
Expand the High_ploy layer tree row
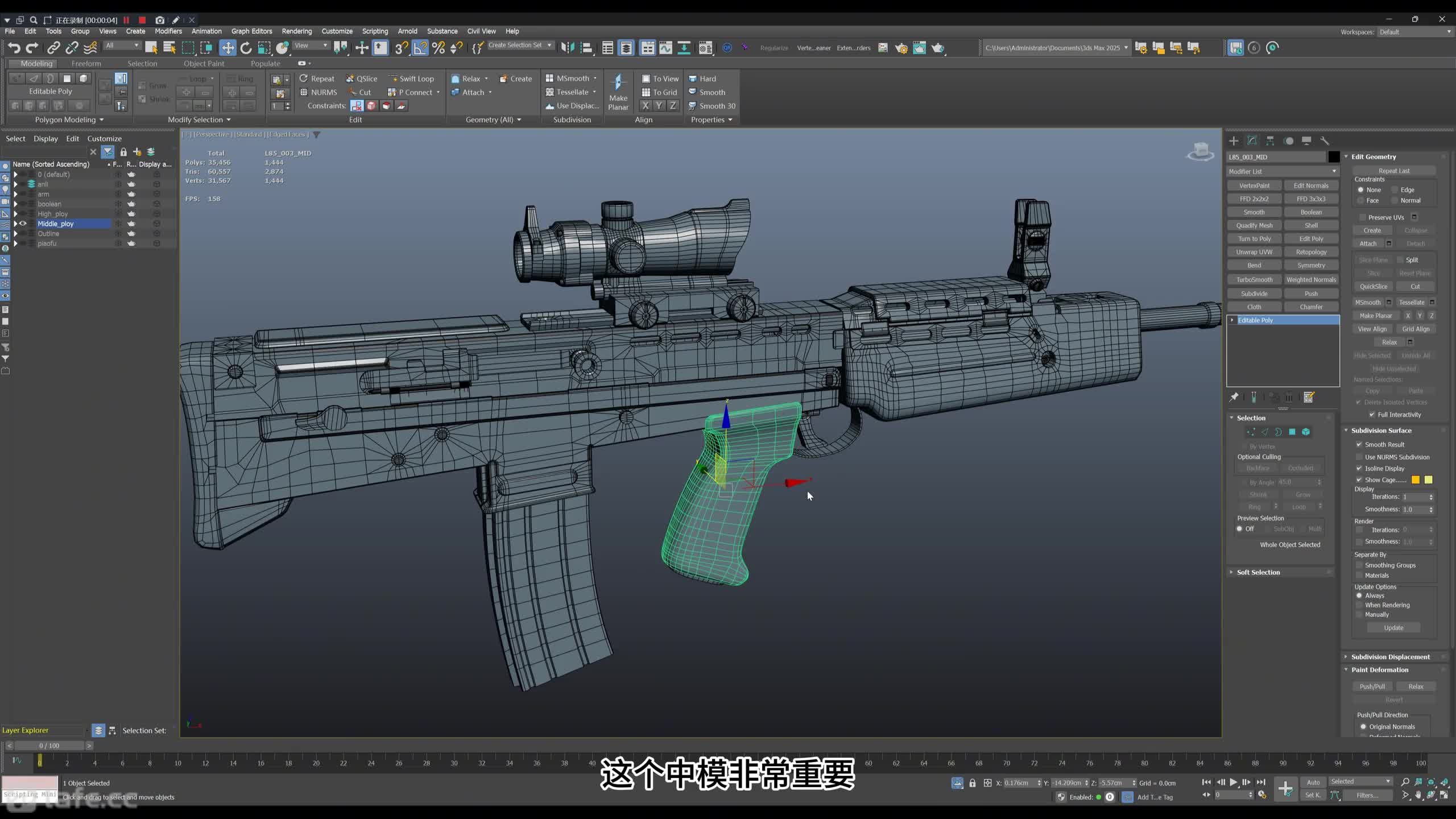pos(15,214)
